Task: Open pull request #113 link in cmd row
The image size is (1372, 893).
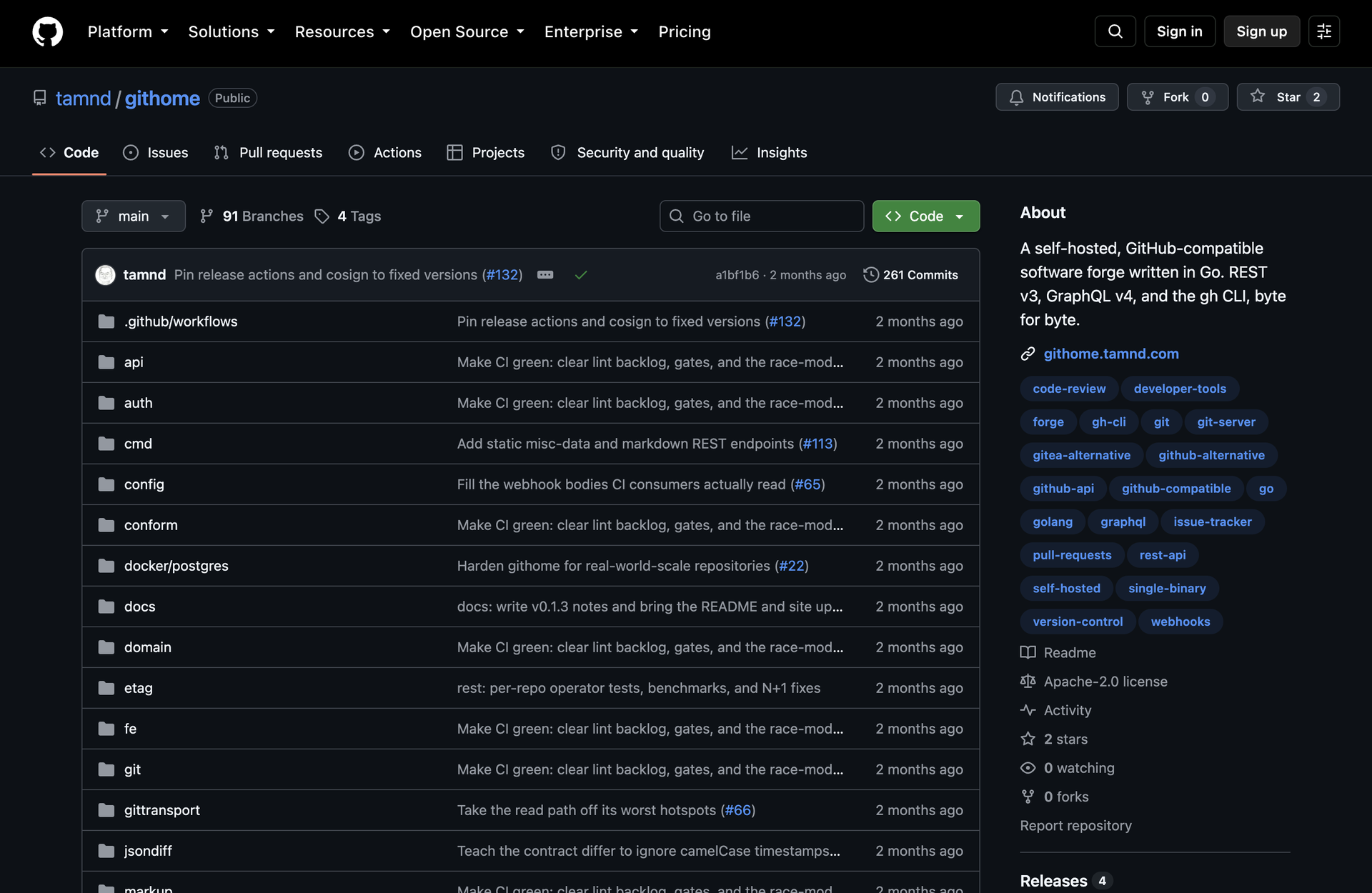Action: click(817, 444)
